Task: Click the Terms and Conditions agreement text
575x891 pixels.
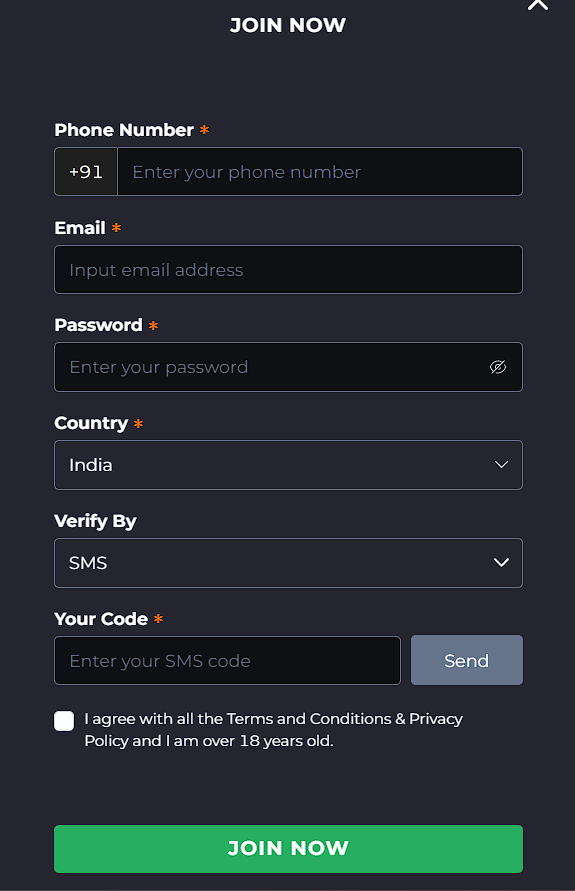Action: (273, 730)
